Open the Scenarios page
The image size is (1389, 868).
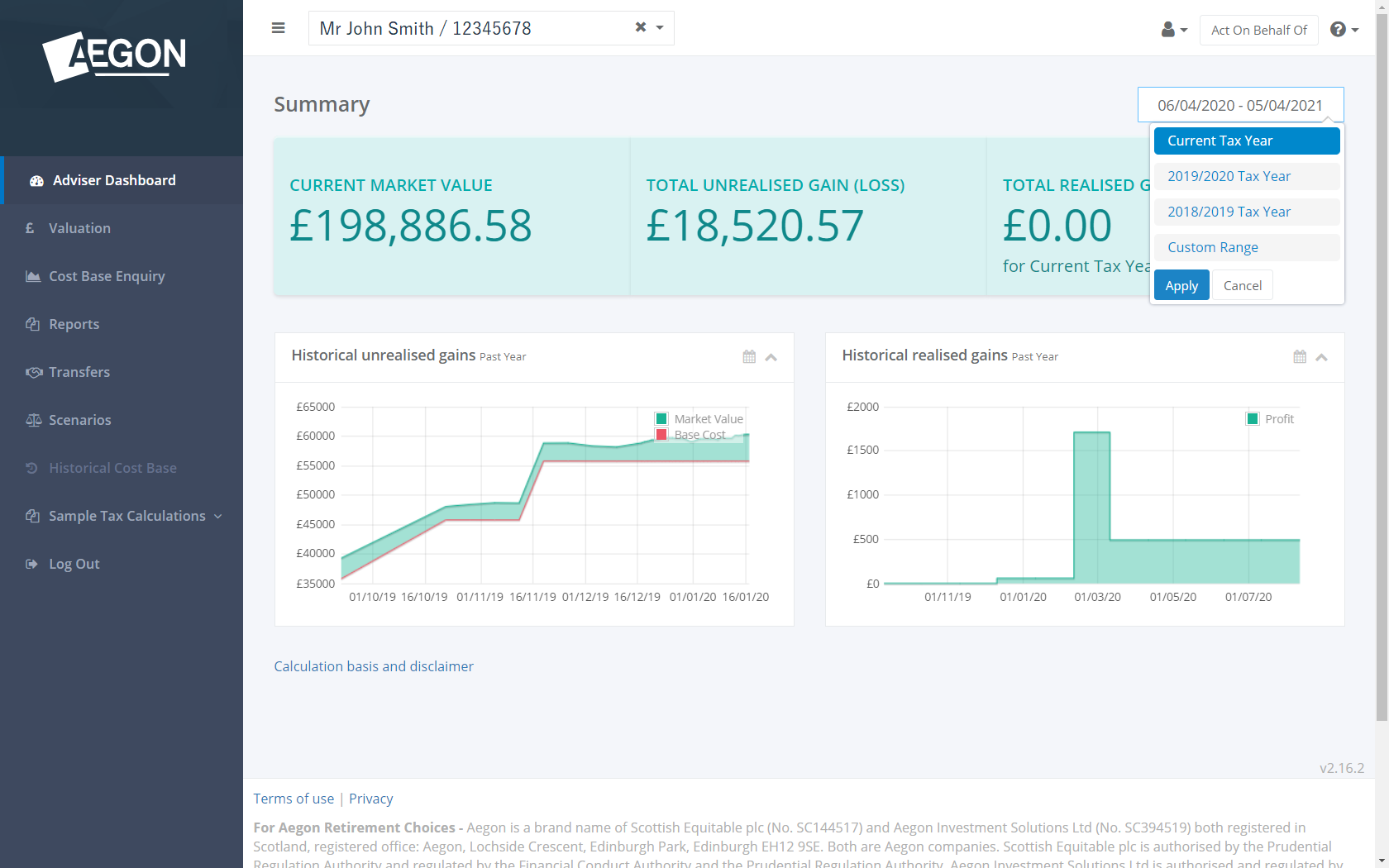pos(122,420)
